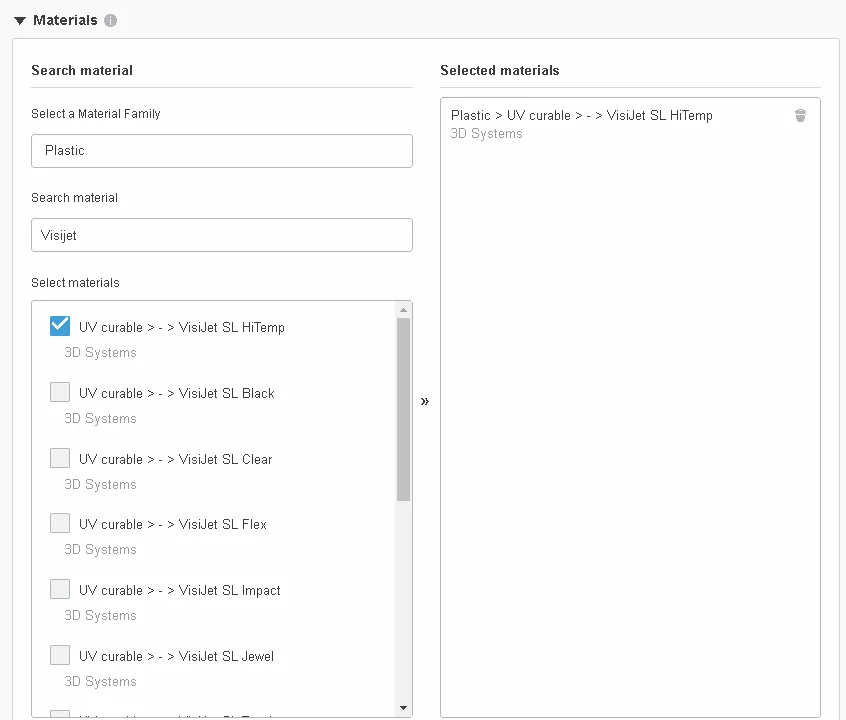Click the Search material field containing Visijet

[221, 235]
